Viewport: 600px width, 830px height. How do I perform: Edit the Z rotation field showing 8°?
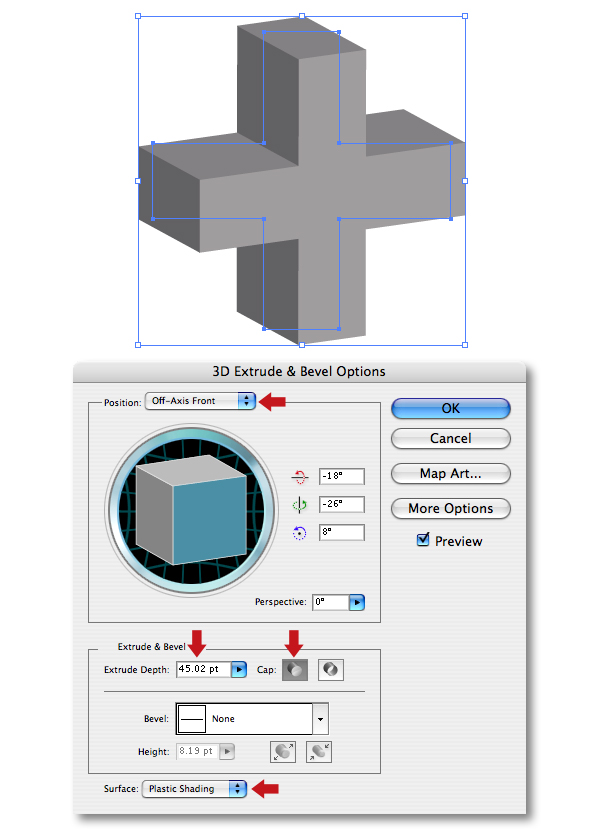point(342,532)
